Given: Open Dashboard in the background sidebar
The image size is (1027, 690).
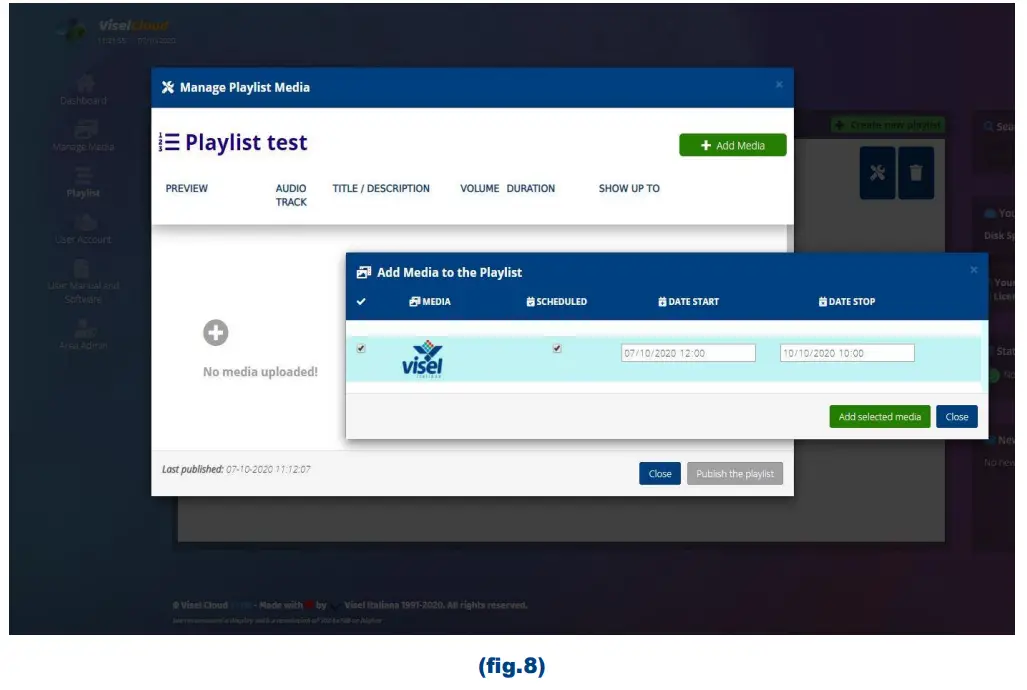Looking at the screenshot, I should click(x=83, y=91).
